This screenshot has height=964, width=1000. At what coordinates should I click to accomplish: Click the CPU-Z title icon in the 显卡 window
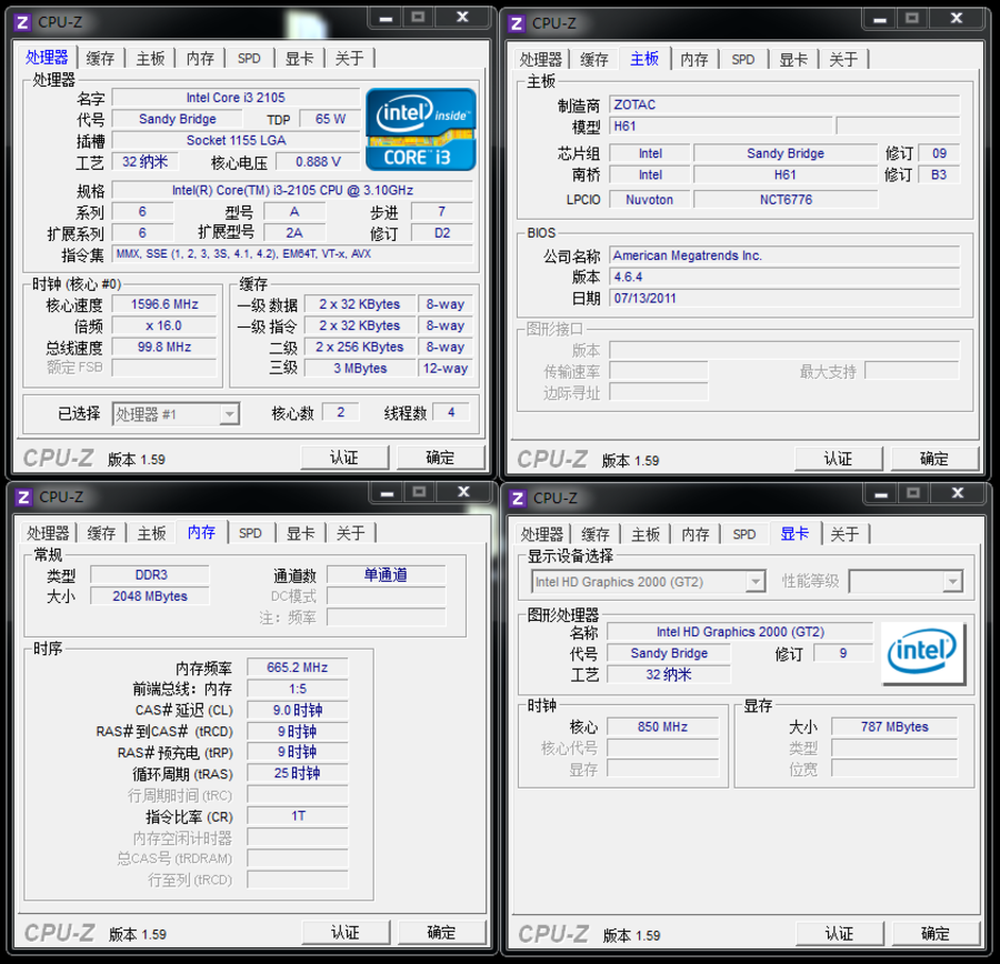pyautogui.click(x=518, y=499)
